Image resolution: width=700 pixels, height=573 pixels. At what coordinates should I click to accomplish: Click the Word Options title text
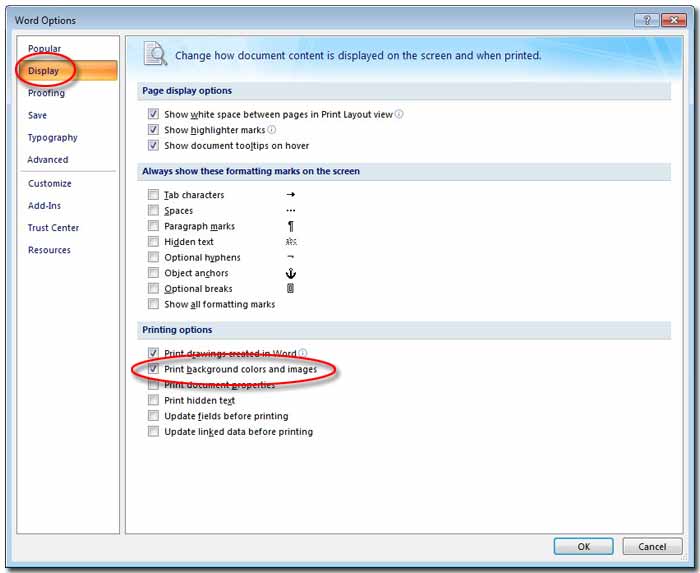45,20
